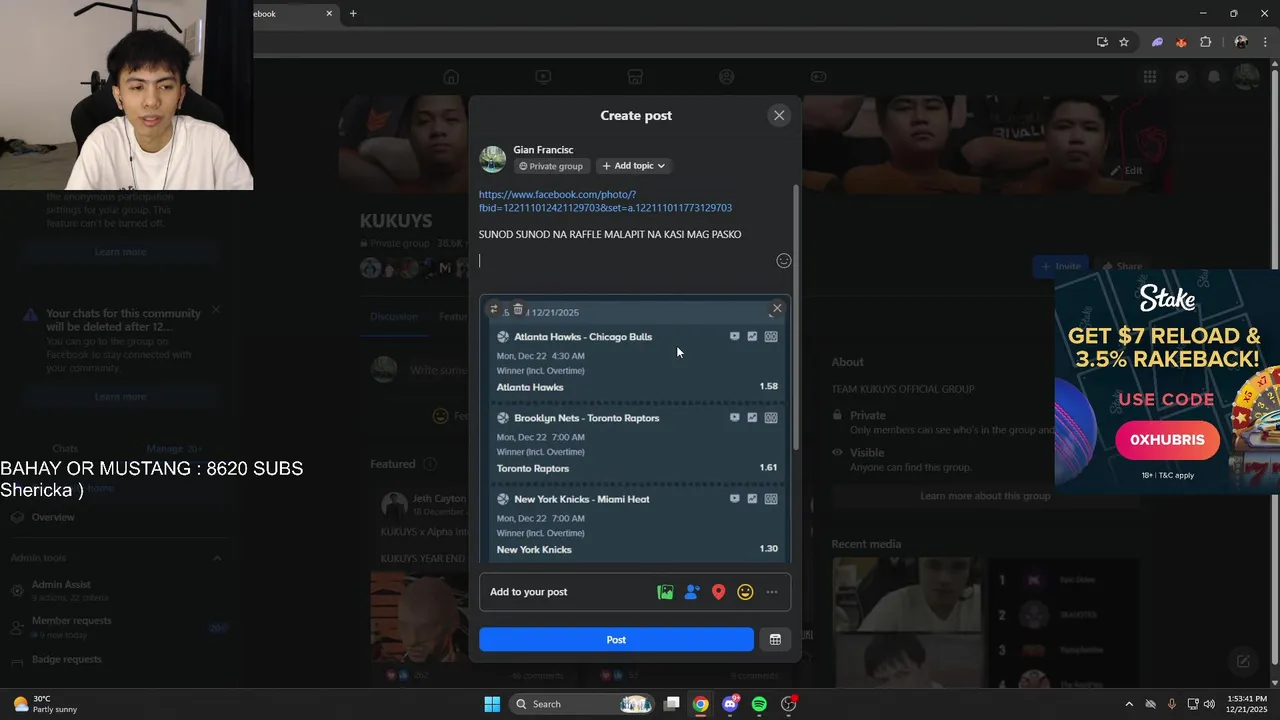The height and width of the screenshot is (720, 1280).
Task: Open Discord from the taskbar
Action: 730,704
